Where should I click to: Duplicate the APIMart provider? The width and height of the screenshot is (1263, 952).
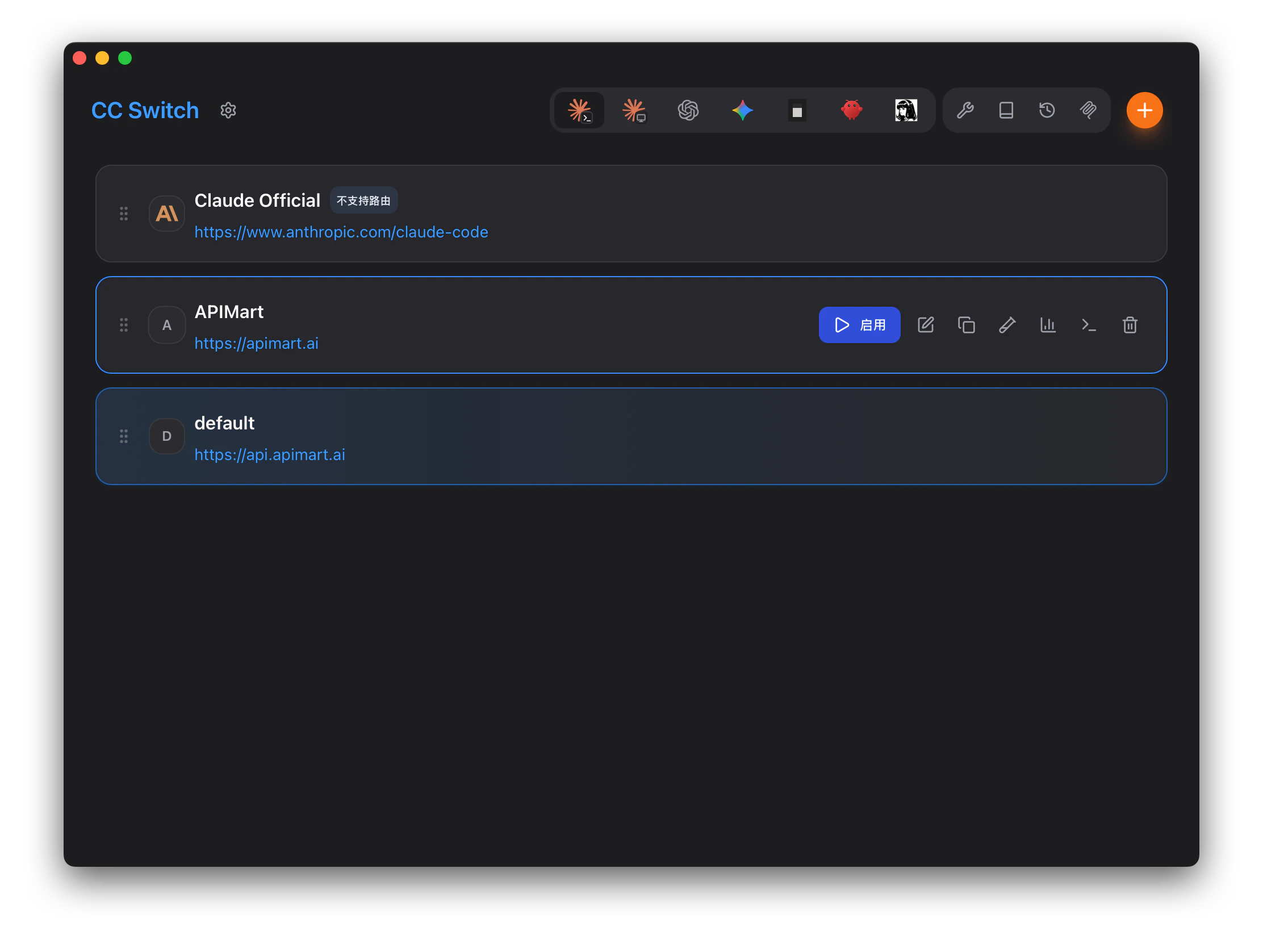tap(966, 325)
